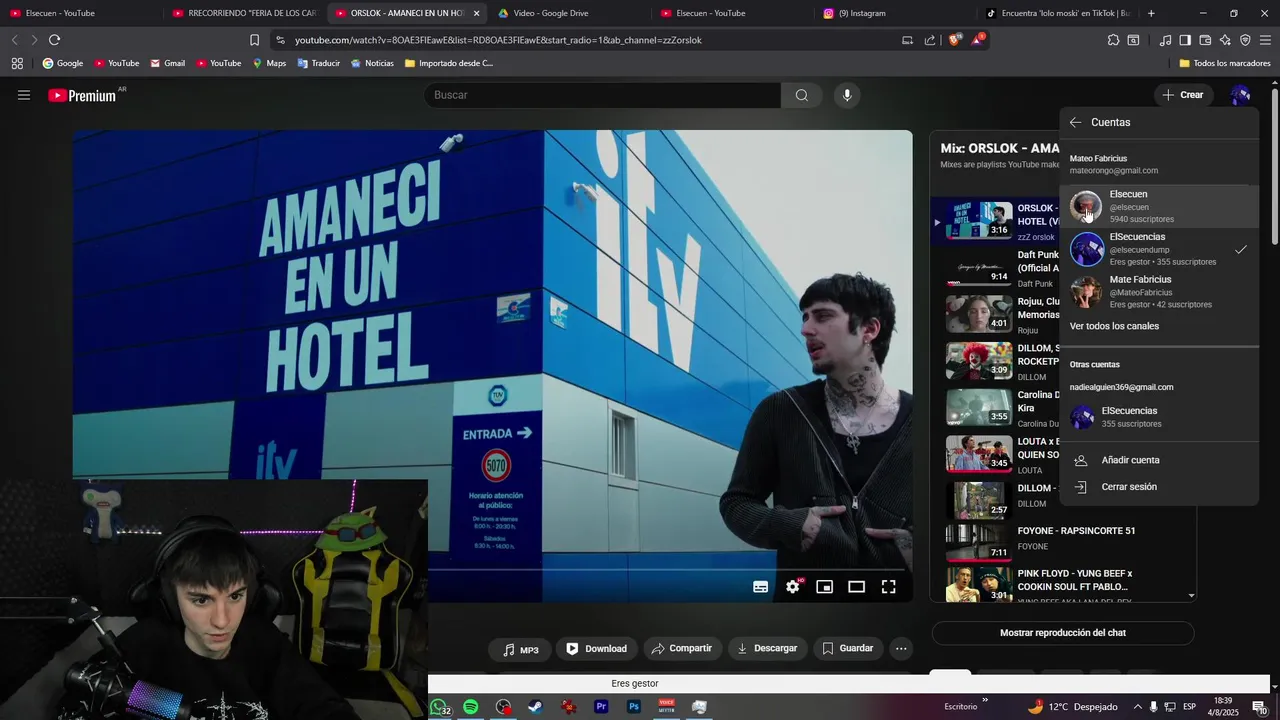Focus the Buscar search field
The width and height of the screenshot is (1280, 720).
click(x=603, y=95)
